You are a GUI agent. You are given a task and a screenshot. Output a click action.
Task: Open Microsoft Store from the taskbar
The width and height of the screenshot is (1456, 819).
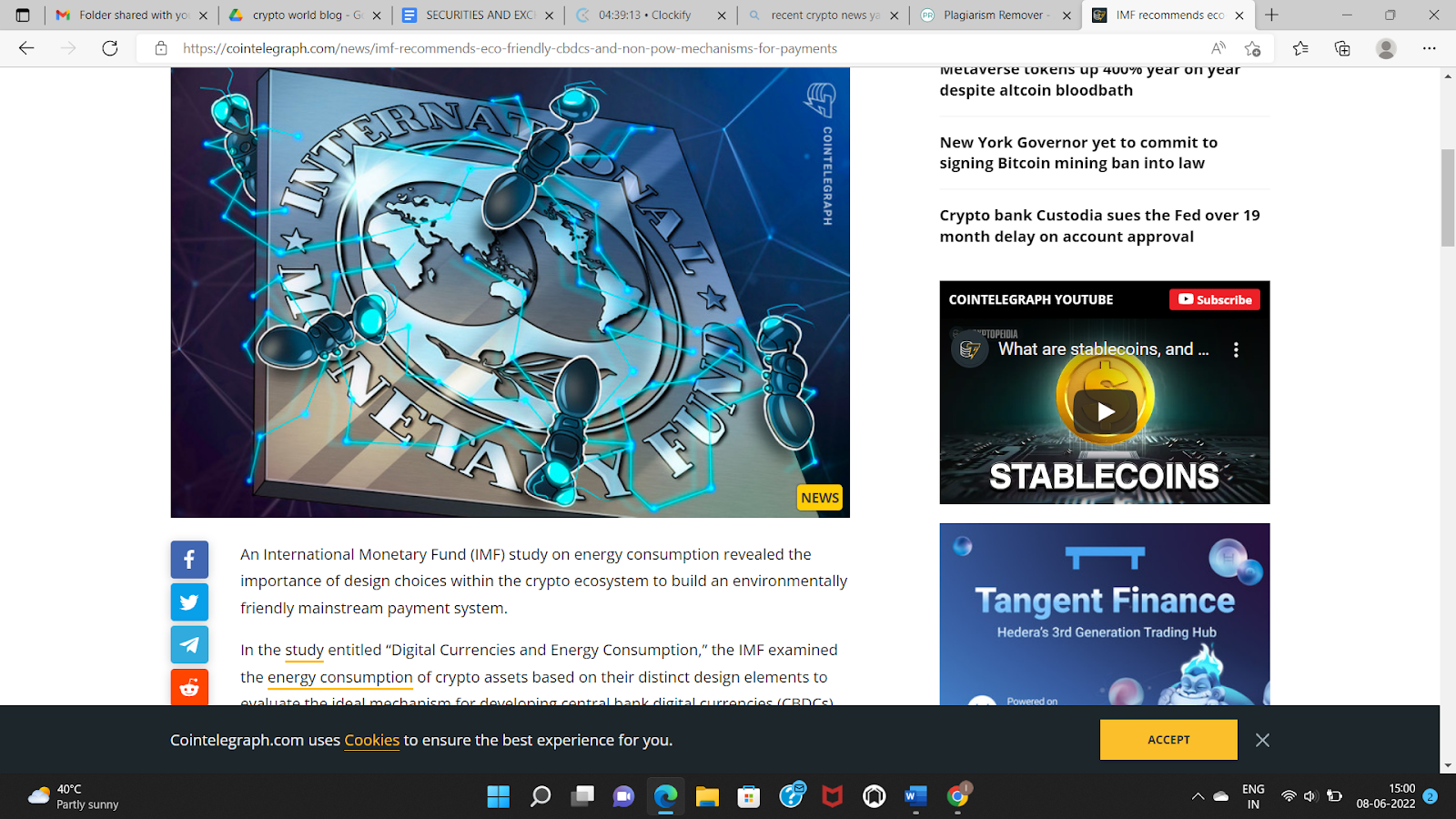click(x=749, y=797)
